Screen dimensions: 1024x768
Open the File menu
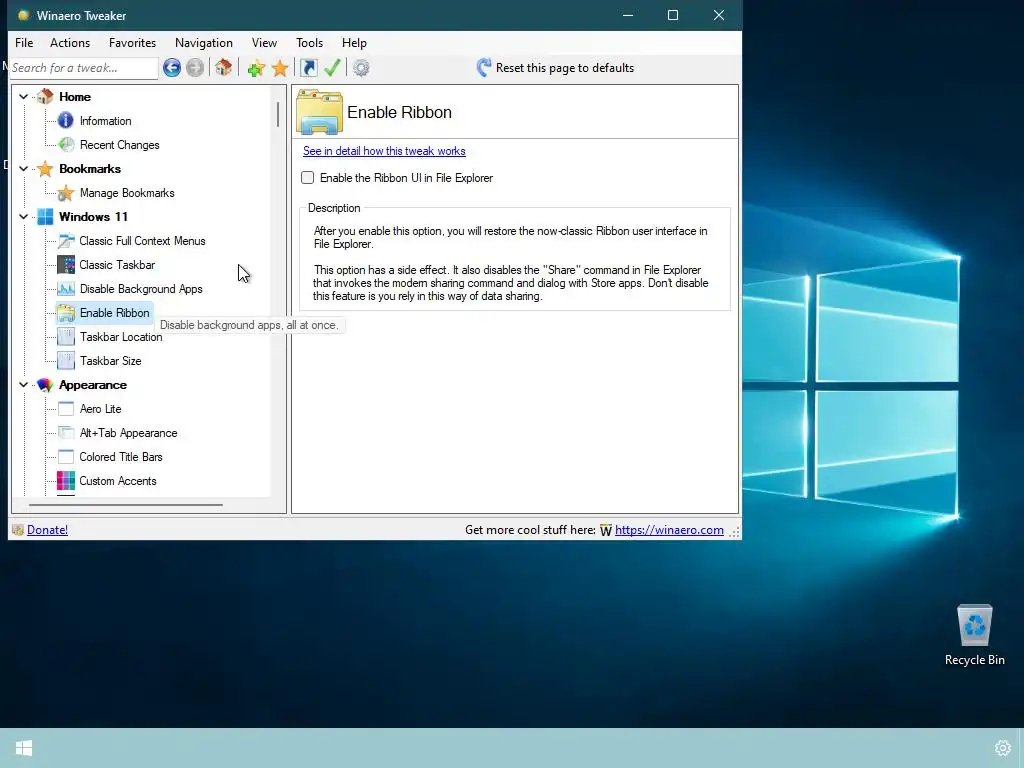[x=24, y=42]
